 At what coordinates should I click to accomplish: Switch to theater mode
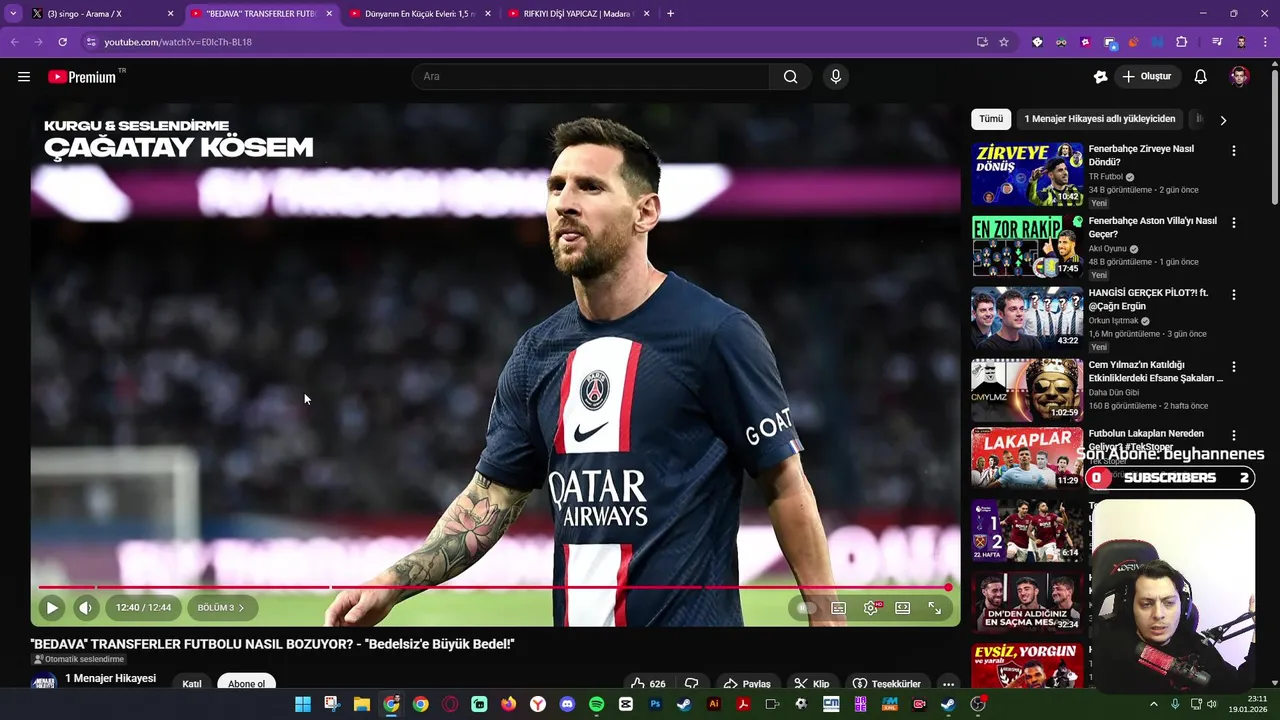[903, 607]
